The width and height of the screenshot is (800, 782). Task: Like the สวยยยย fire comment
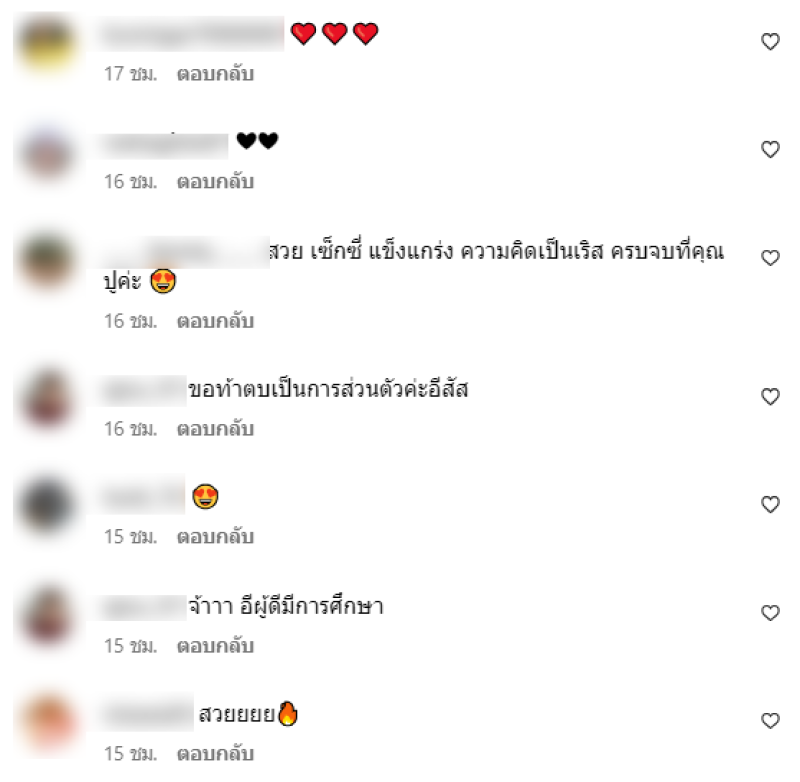(x=770, y=720)
